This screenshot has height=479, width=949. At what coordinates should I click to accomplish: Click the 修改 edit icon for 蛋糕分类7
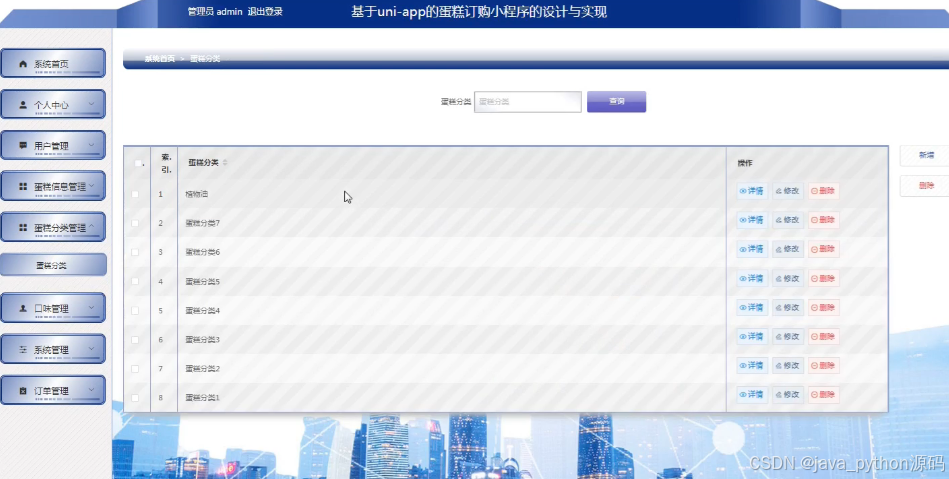pyautogui.click(x=779, y=220)
